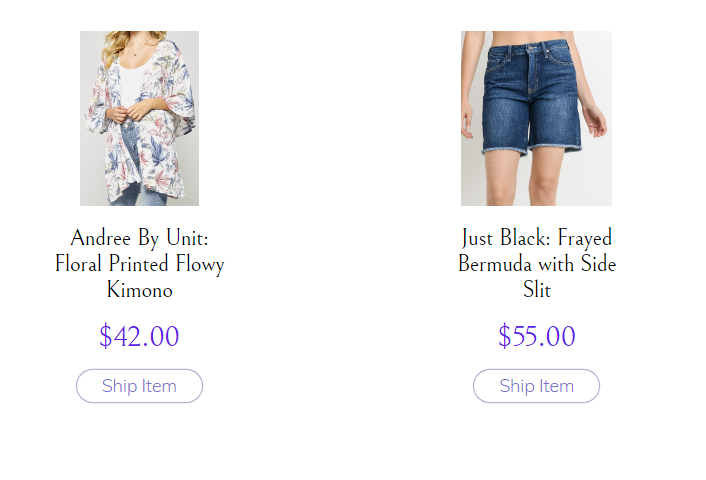Screen dimensions: 706x480
Task: Click the kimono's purple price label
Action: pos(139,336)
